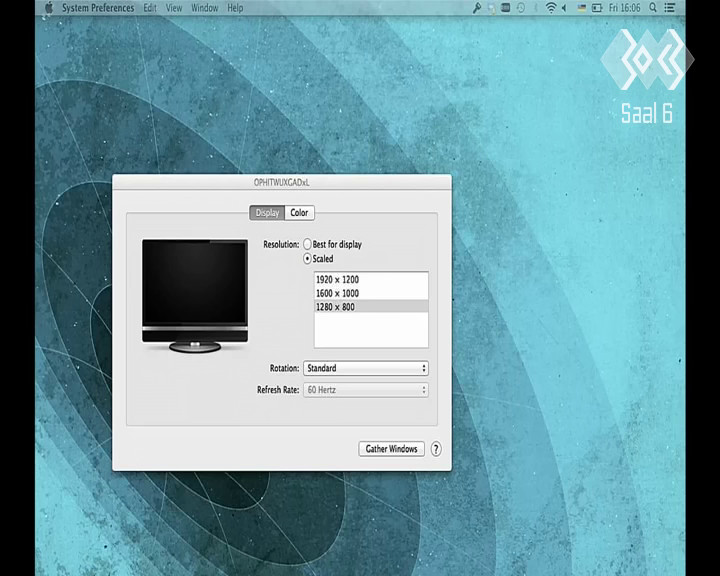Open the Window menu
Image resolution: width=720 pixels, height=576 pixels.
tap(204, 8)
